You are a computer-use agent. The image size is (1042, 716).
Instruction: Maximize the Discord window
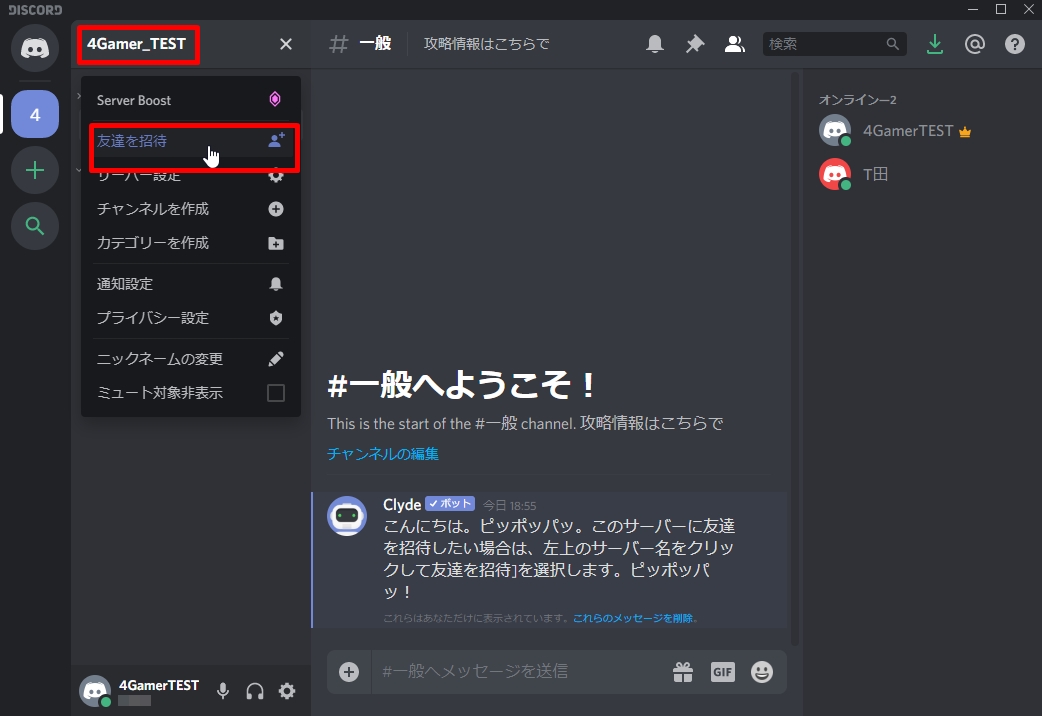pos(1001,9)
